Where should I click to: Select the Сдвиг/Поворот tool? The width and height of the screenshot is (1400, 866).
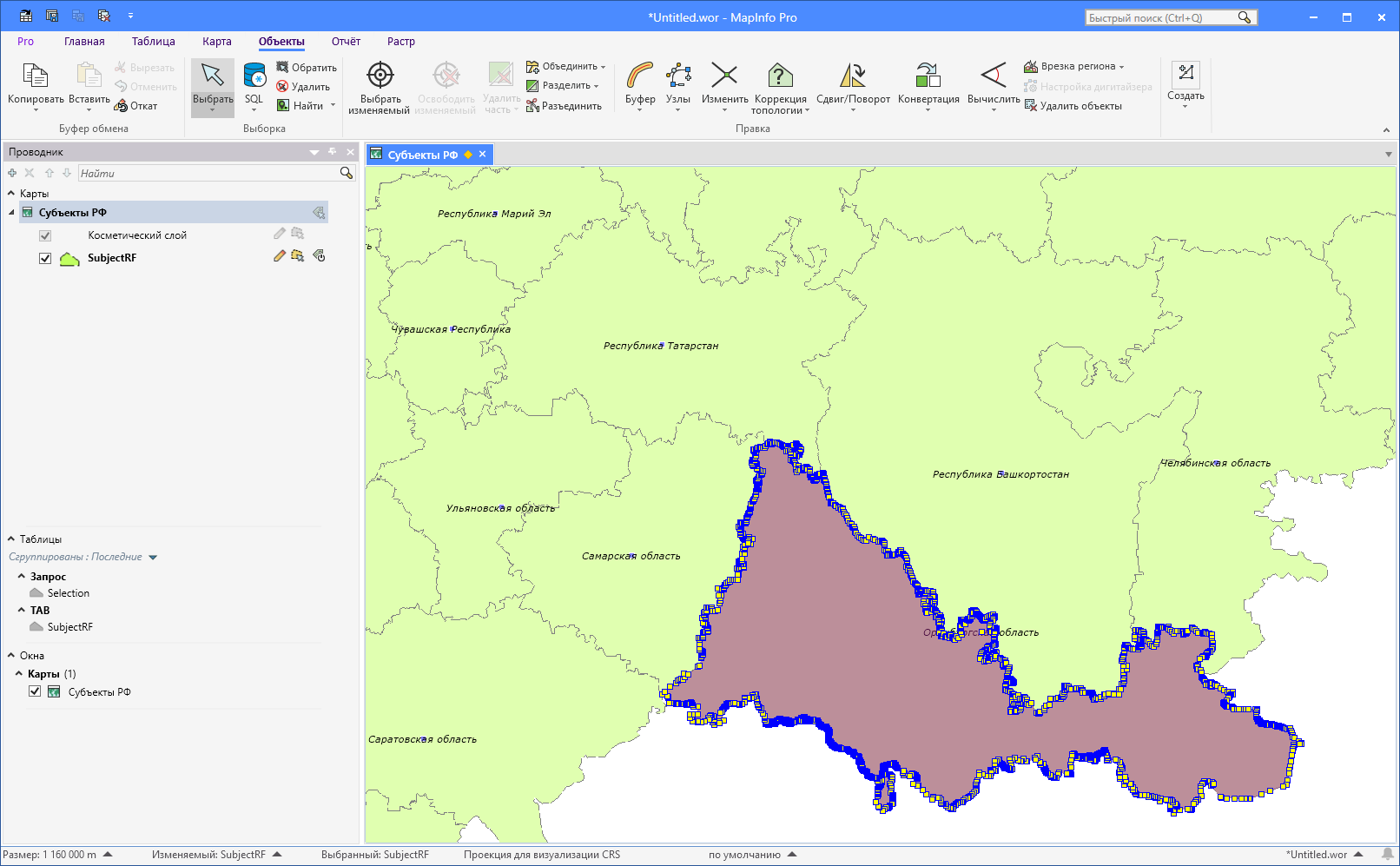(x=853, y=76)
